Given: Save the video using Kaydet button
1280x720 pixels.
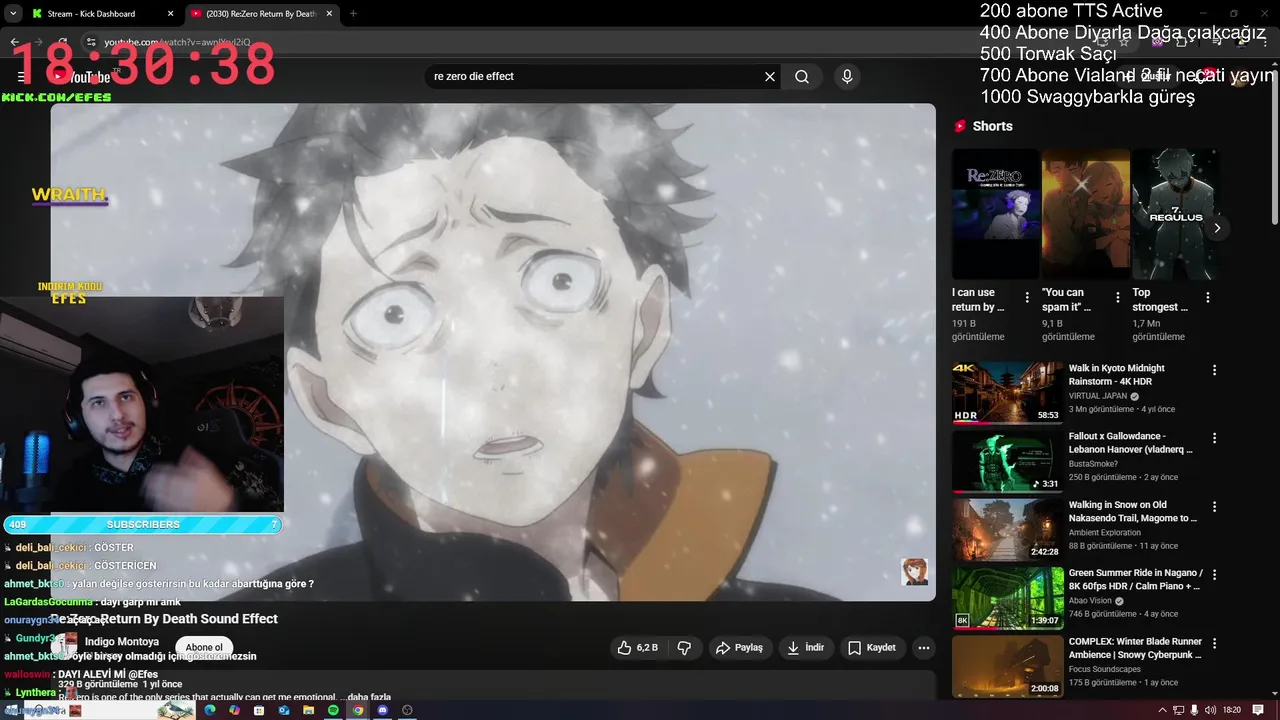Looking at the screenshot, I should [x=872, y=648].
